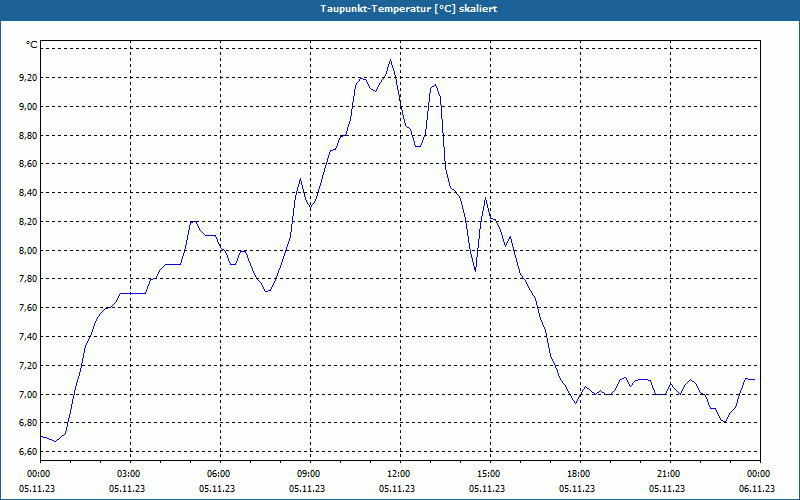
Task: Click the °C unit label on the y-axis
Action: pos(32,45)
